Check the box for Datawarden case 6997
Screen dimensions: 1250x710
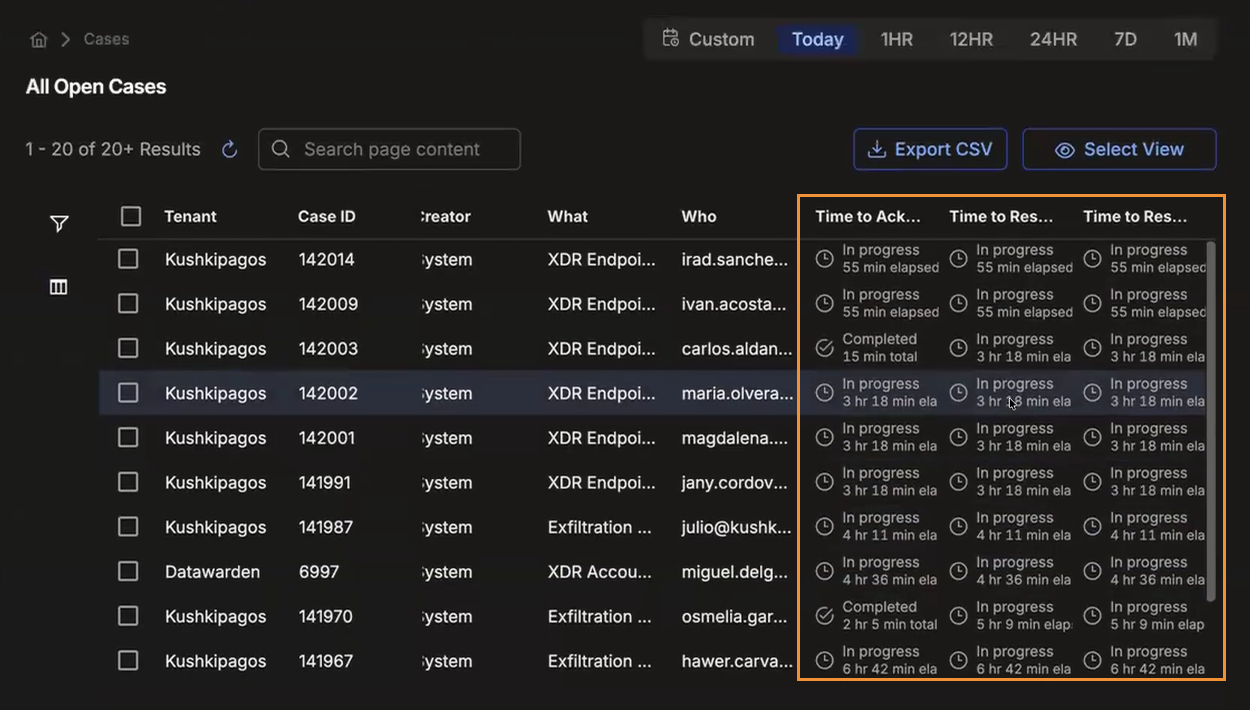[x=128, y=571]
